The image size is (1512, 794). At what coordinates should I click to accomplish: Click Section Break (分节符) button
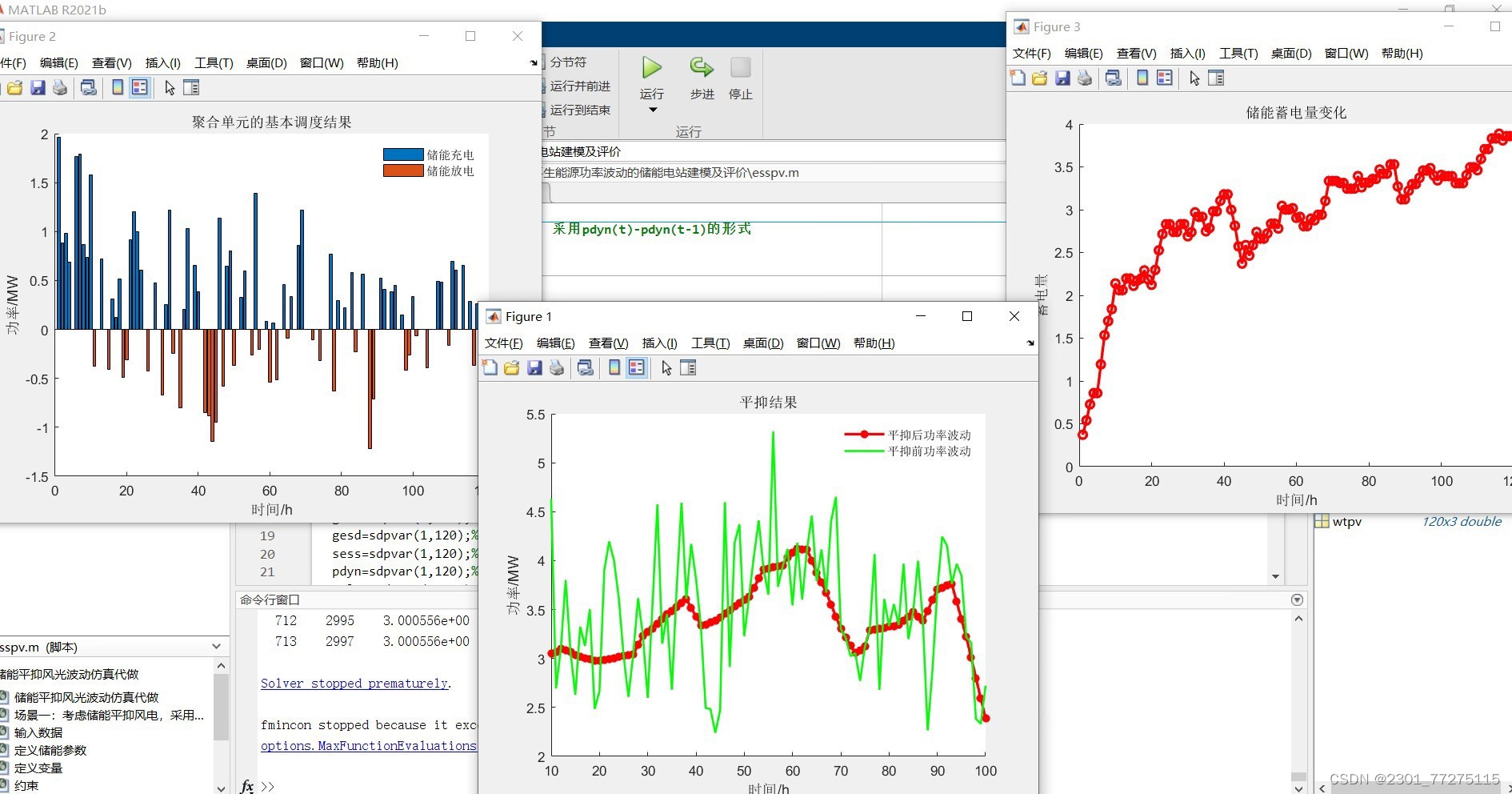coord(568,62)
